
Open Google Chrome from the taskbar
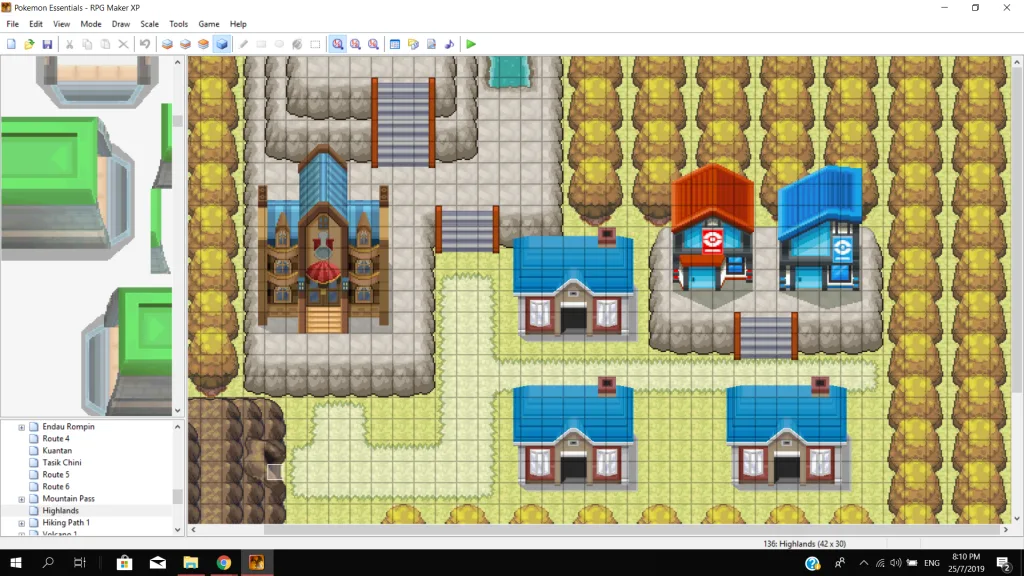tap(223, 563)
